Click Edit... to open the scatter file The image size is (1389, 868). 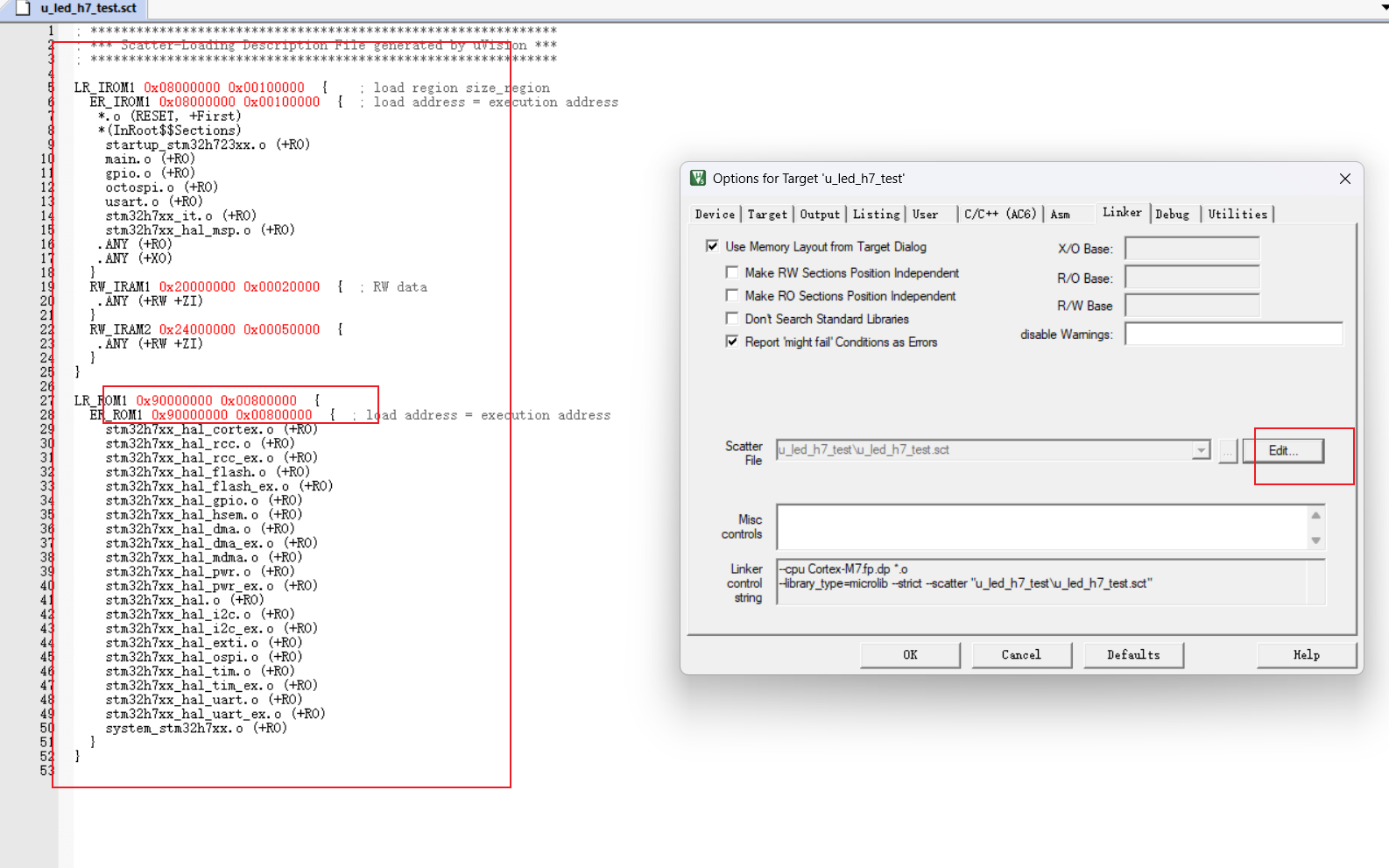(x=1283, y=450)
